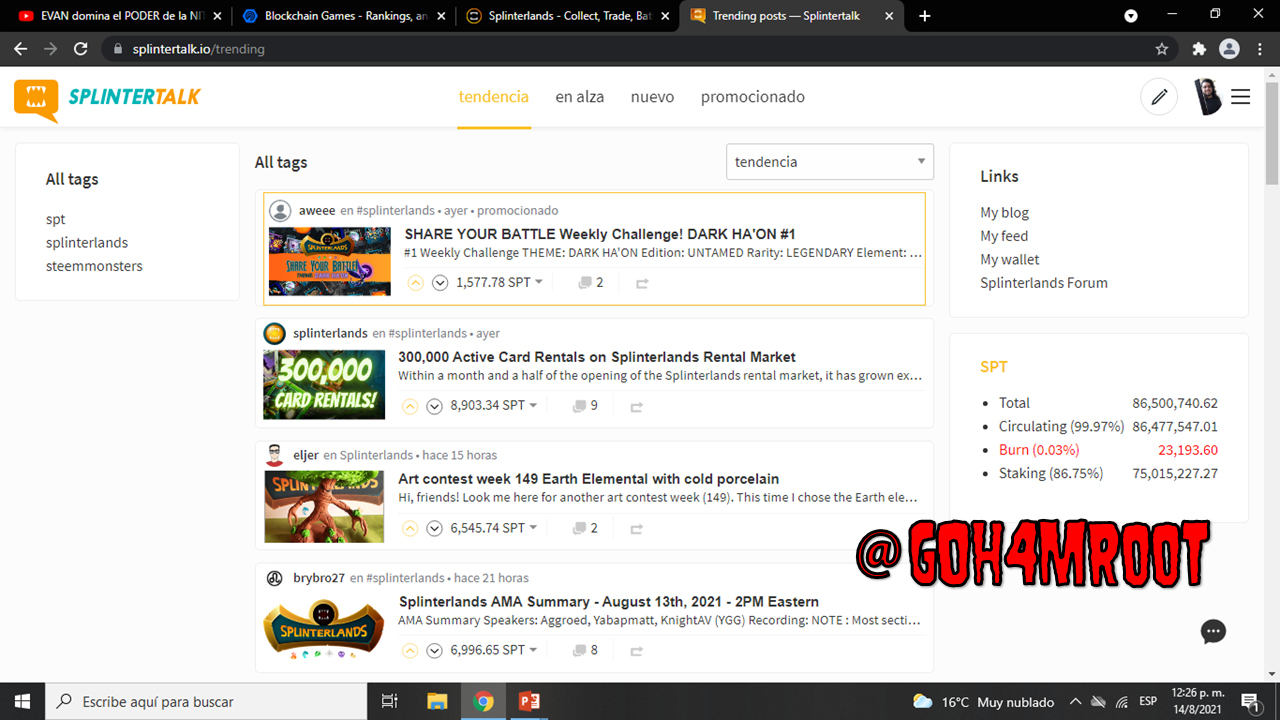Open the sort dropdown showing tendencia

(830, 162)
